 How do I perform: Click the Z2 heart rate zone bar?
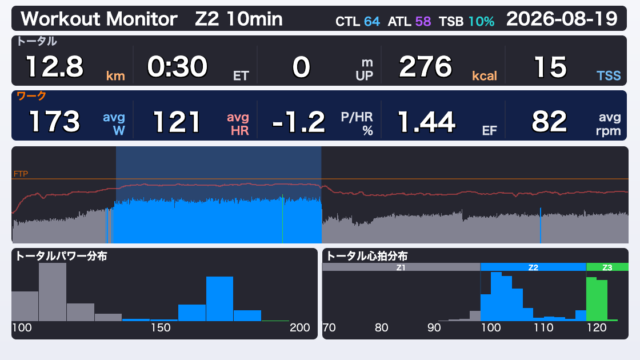pyautogui.click(x=533, y=267)
